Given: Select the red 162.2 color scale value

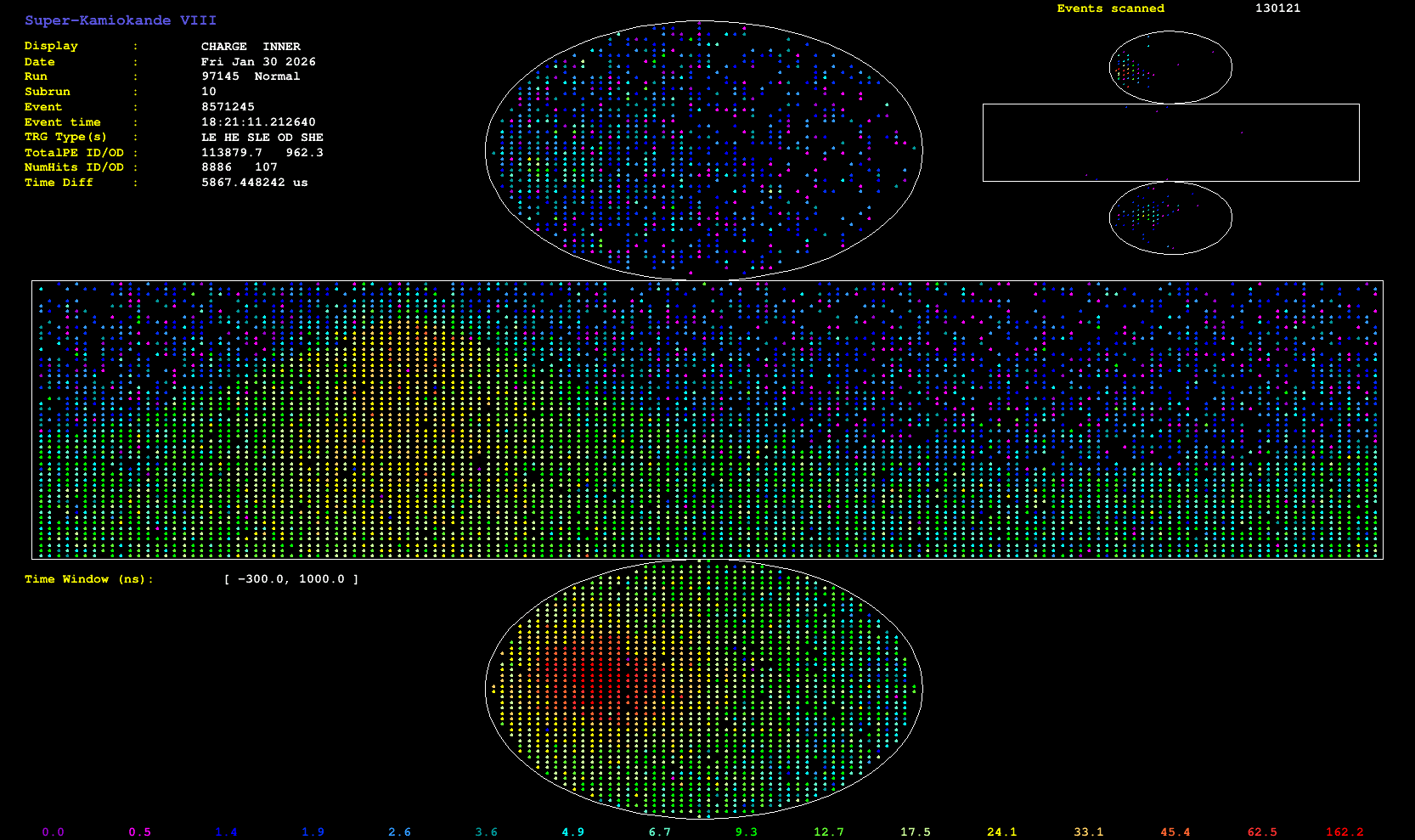Looking at the screenshot, I should (x=1344, y=832).
